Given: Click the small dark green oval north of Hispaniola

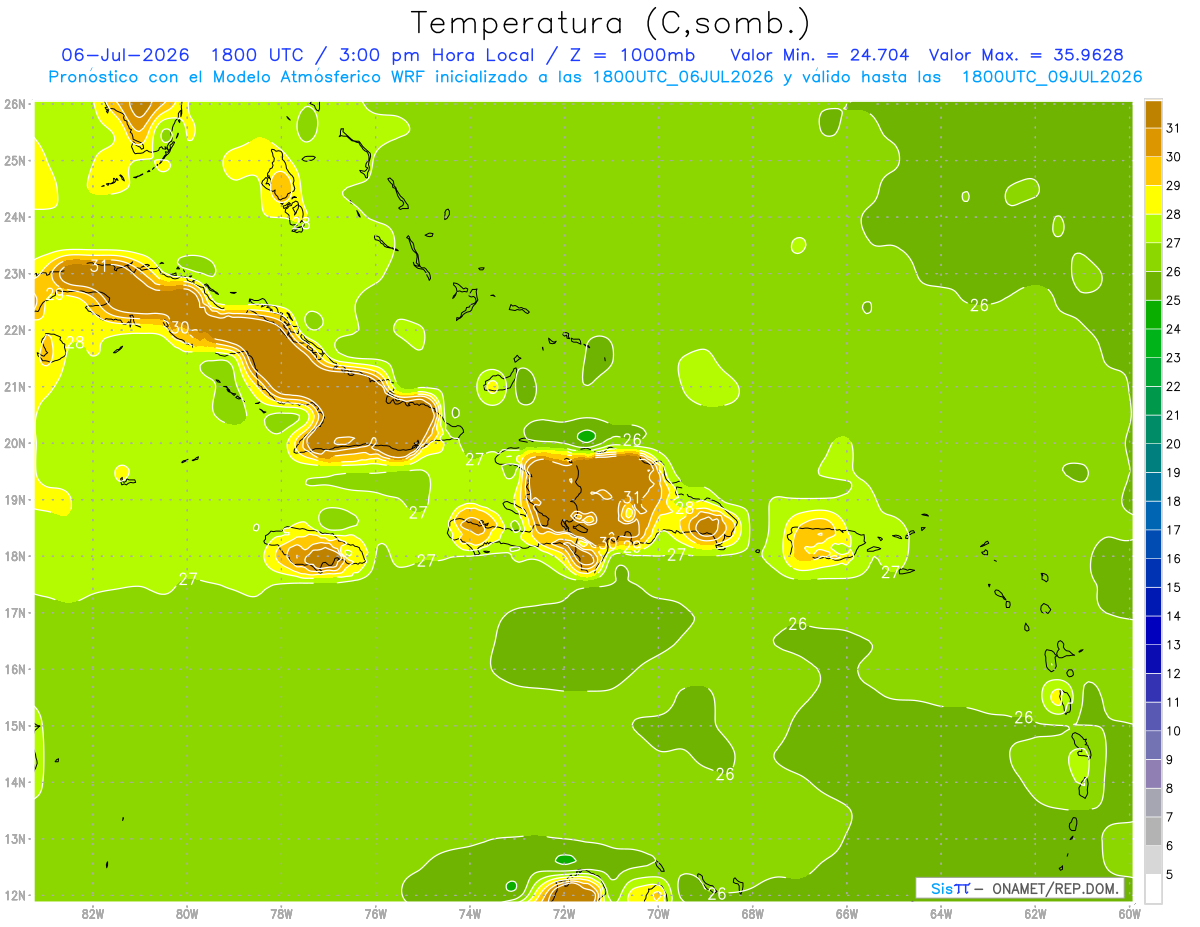Looking at the screenshot, I should [x=586, y=436].
